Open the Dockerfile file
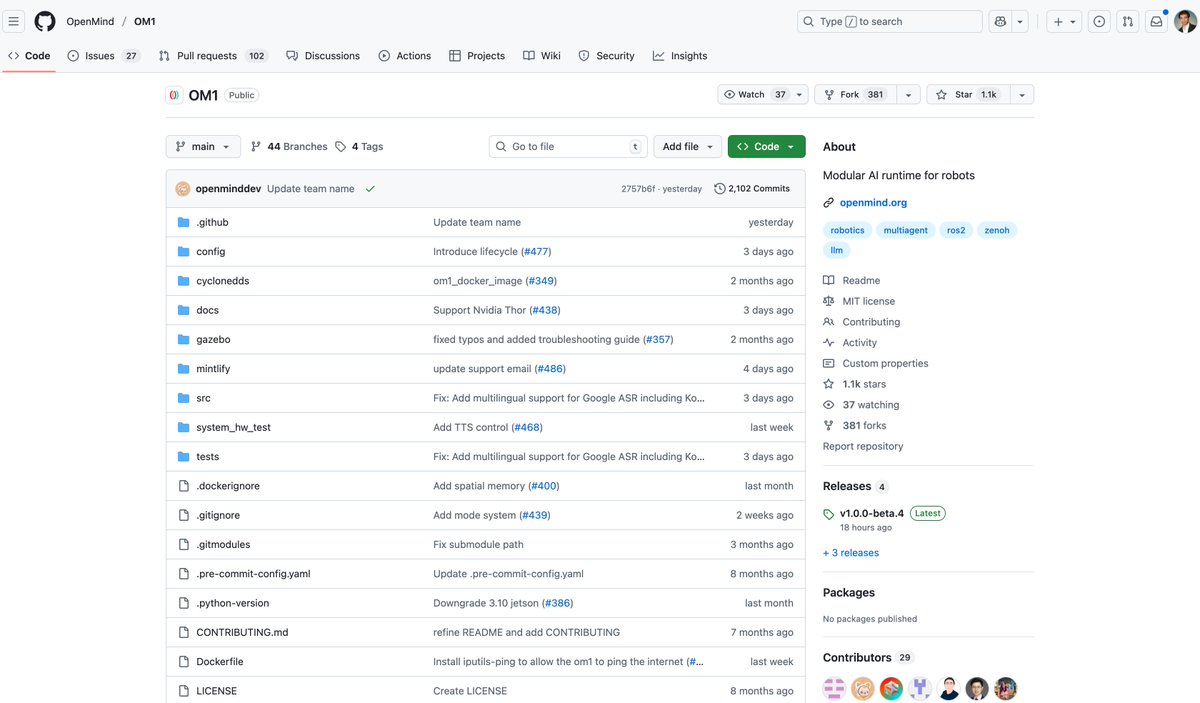Screen dimensions: 1200x703 (220, 662)
